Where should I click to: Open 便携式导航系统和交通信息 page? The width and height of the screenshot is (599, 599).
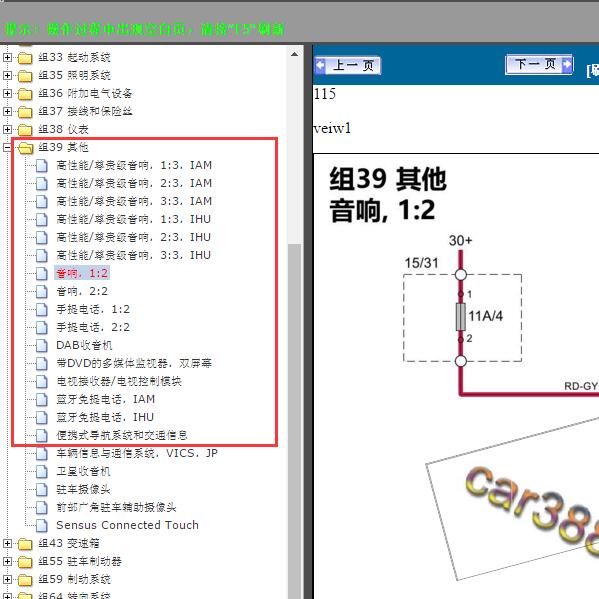pyautogui.click(x=122, y=435)
